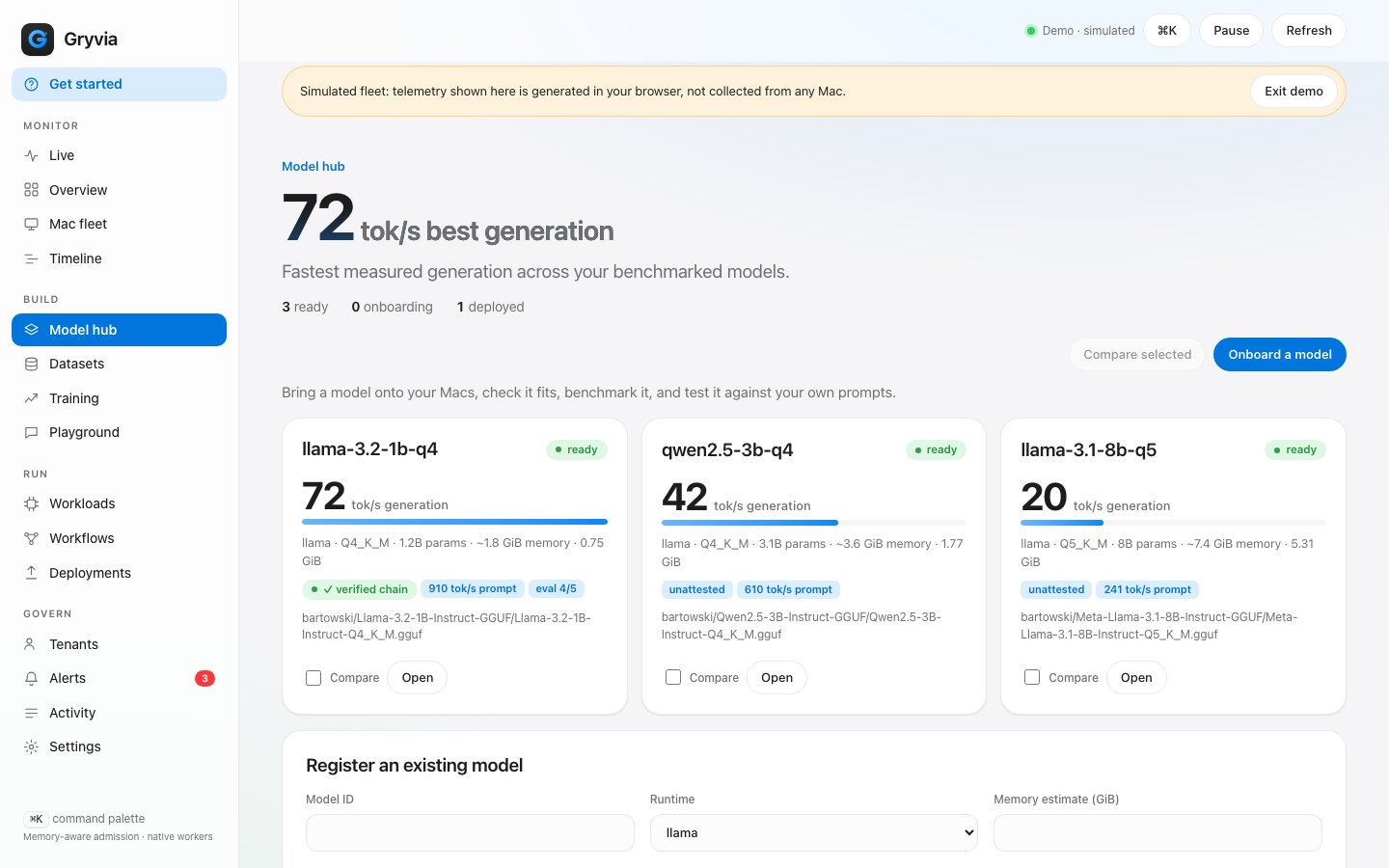
Task: Click the Live pulse icon
Action: click(x=31, y=155)
